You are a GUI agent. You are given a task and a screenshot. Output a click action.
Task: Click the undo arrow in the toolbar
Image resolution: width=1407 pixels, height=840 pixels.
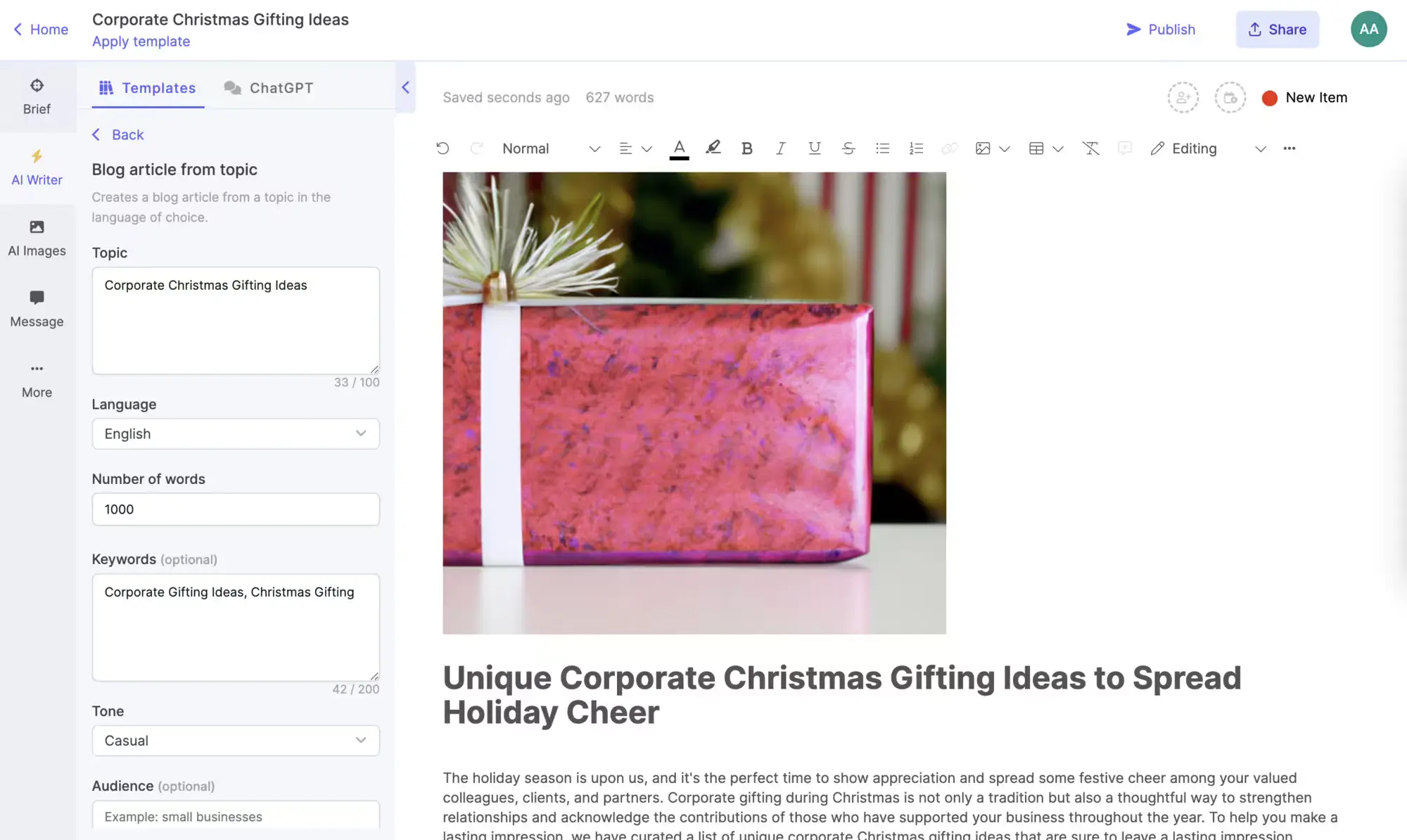[x=443, y=148]
